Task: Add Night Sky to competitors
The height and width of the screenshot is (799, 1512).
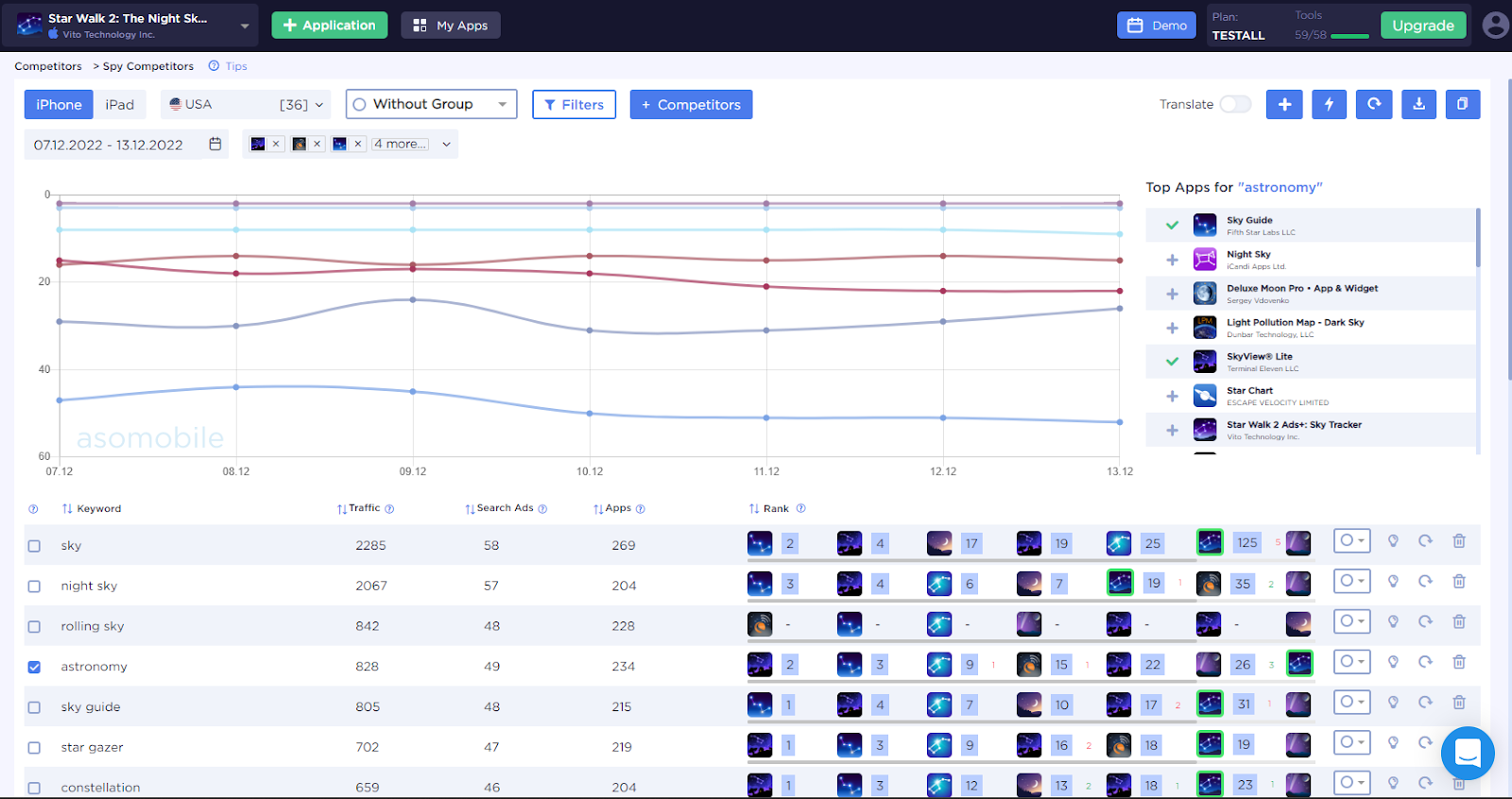Action: pyautogui.click(x=1172, y=260)
